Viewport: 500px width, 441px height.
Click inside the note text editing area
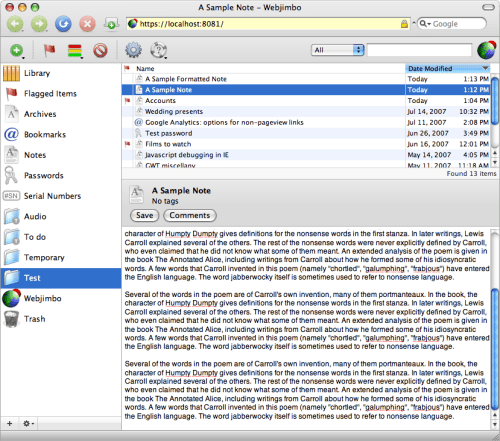[x=307, y=328]
